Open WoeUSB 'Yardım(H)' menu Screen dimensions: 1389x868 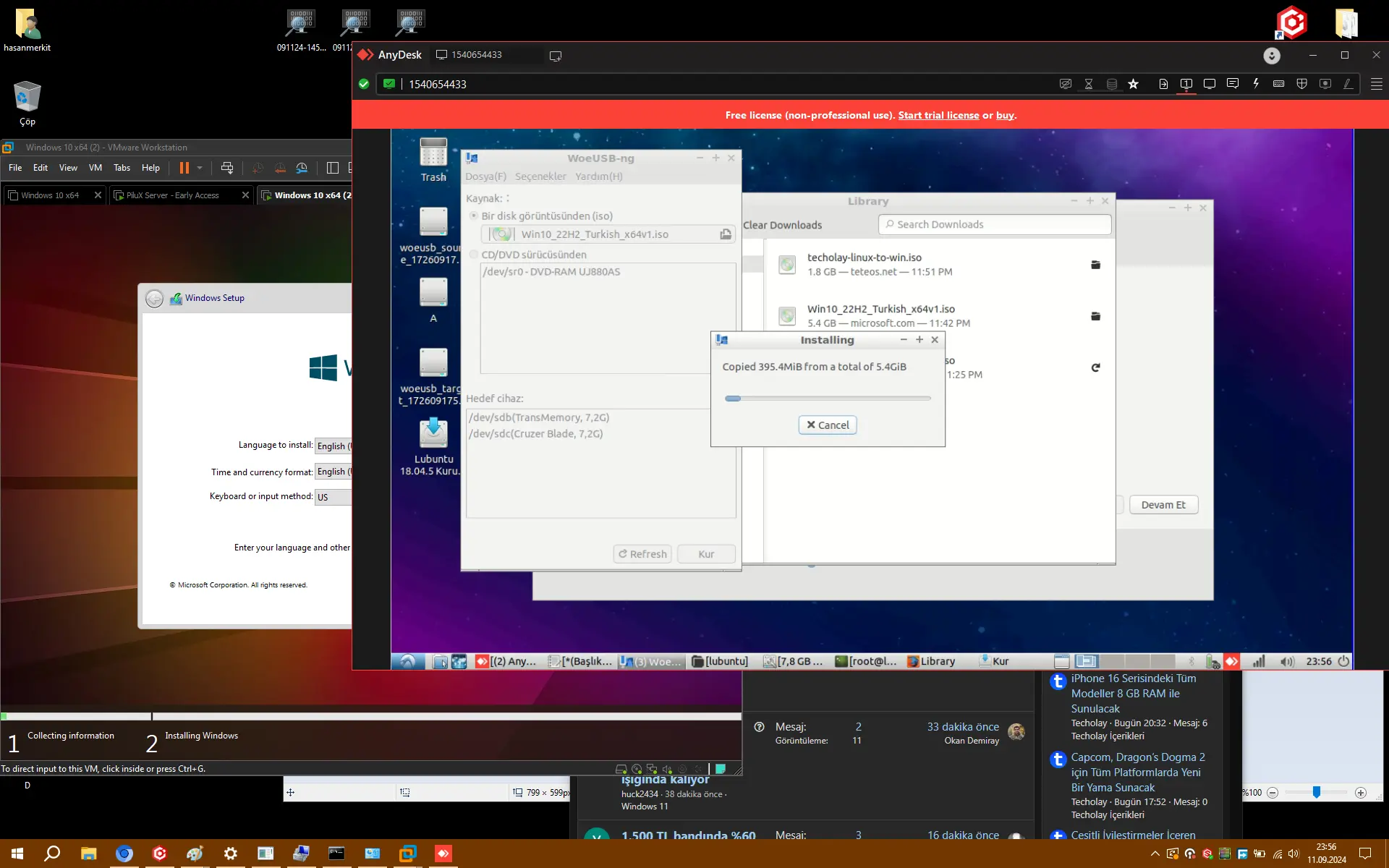click(599, 176)
